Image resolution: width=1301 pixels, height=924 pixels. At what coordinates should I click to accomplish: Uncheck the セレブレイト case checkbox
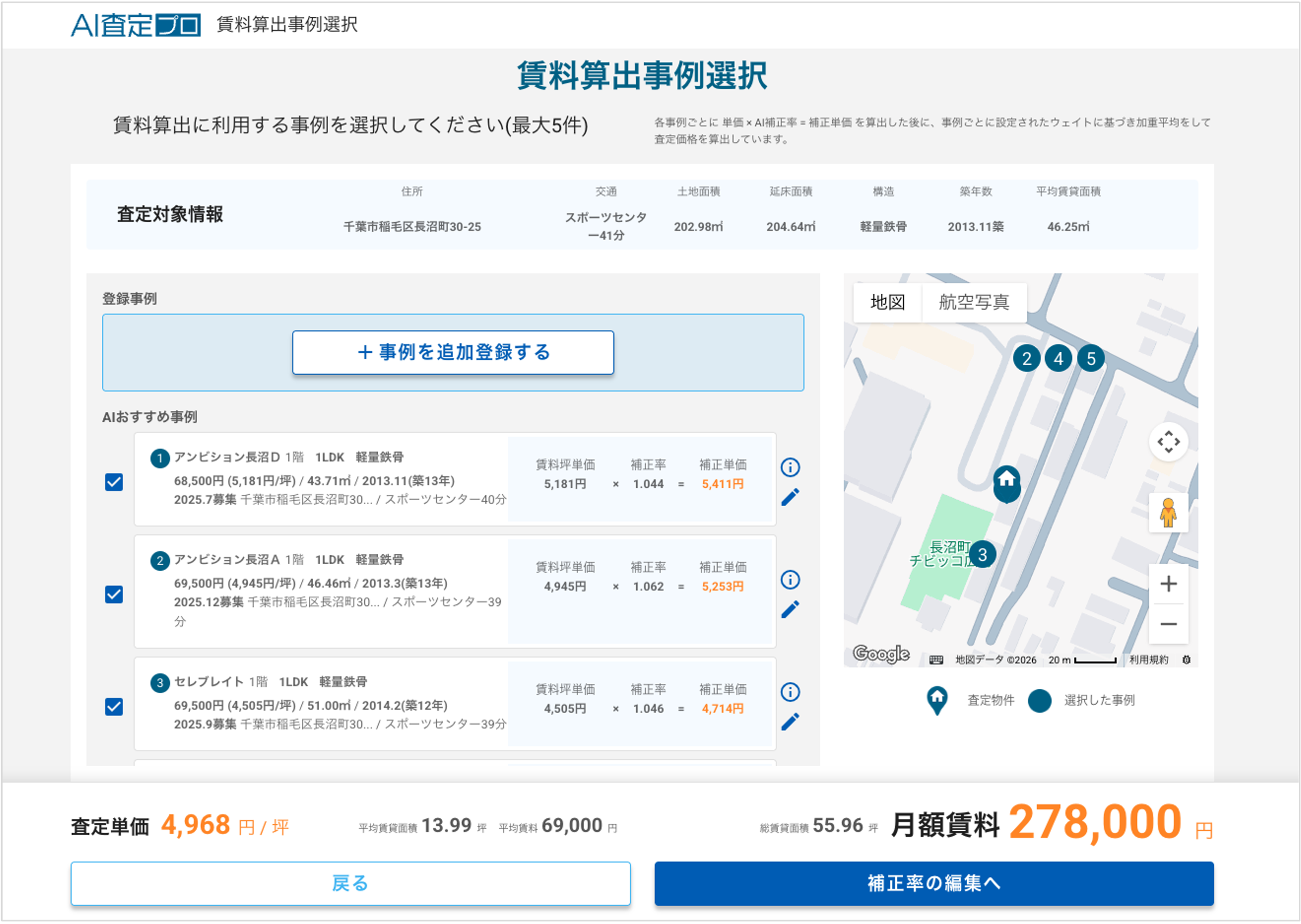pyautogui.click(x=113, y=706)
